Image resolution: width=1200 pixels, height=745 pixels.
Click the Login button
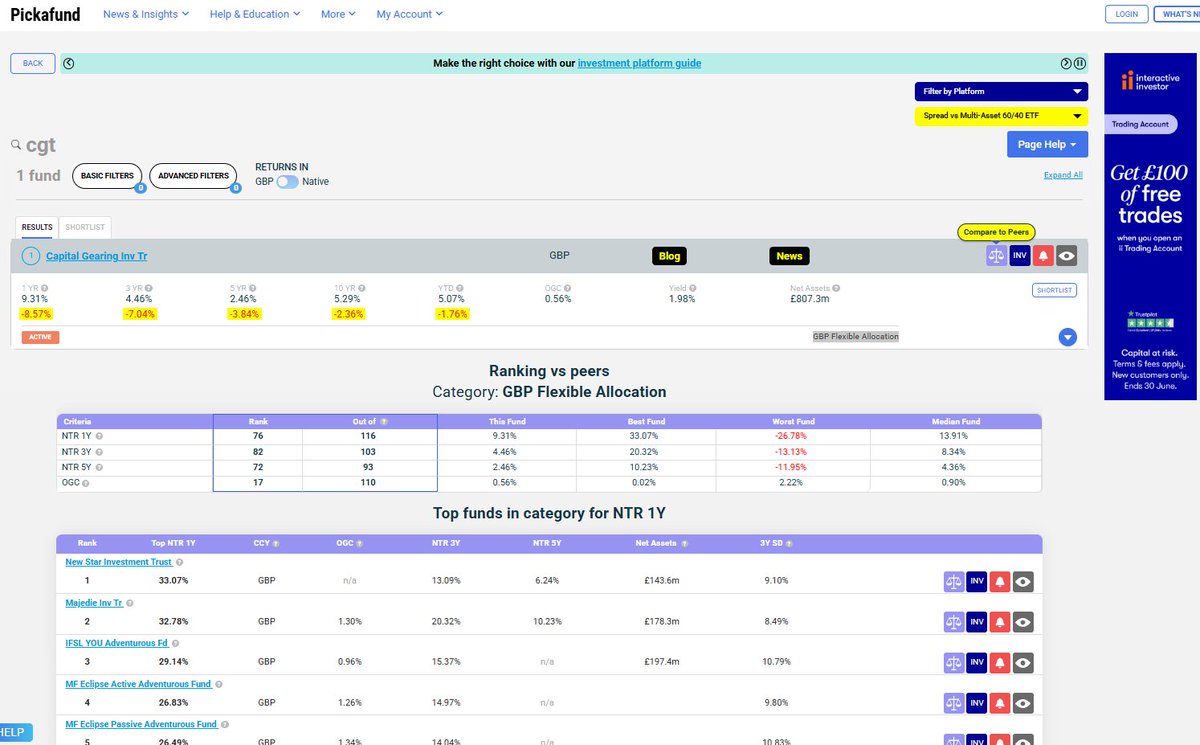(1126, 14)
